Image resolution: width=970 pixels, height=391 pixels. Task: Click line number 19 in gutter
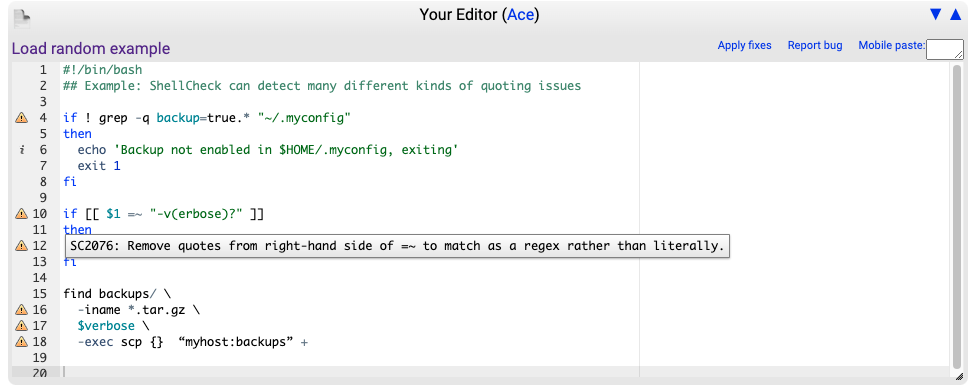(40, 358)
